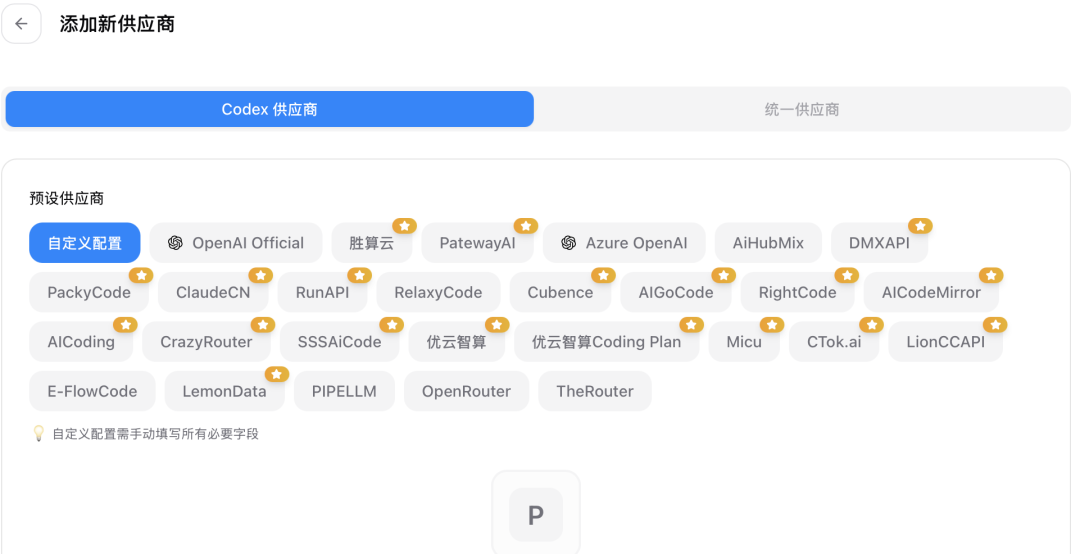The image size is (1080, 554).
Task: Click the 添加新供应商 page title
Action: pos(117,24)
